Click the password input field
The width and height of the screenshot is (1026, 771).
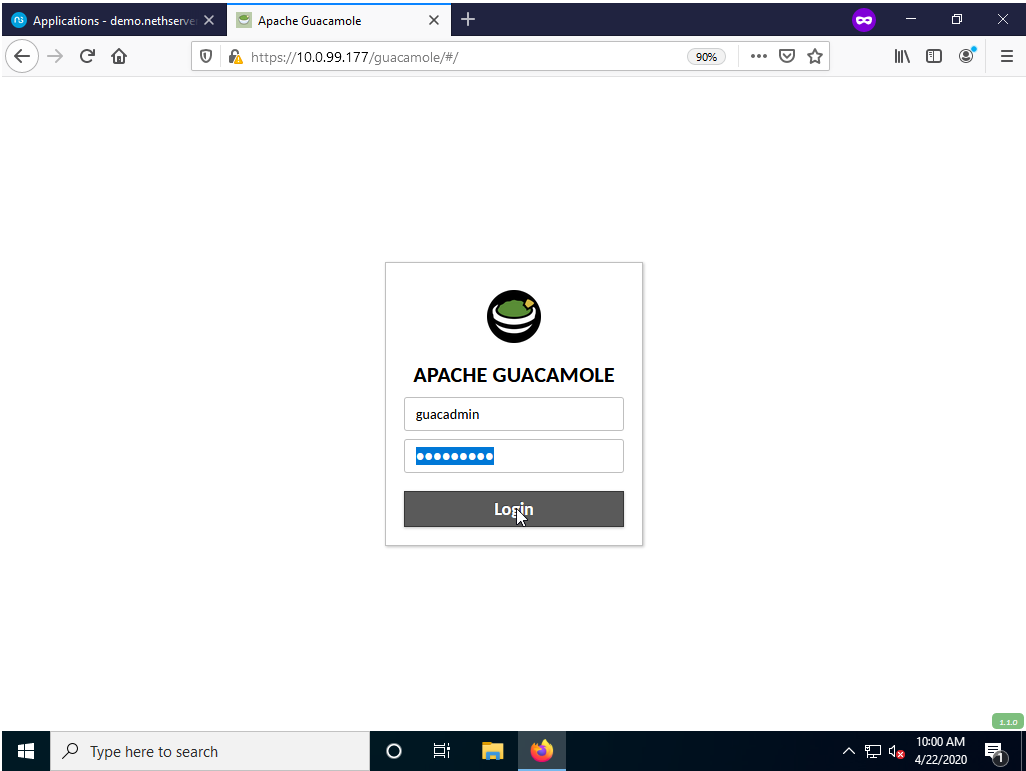[x=514, y=456]
